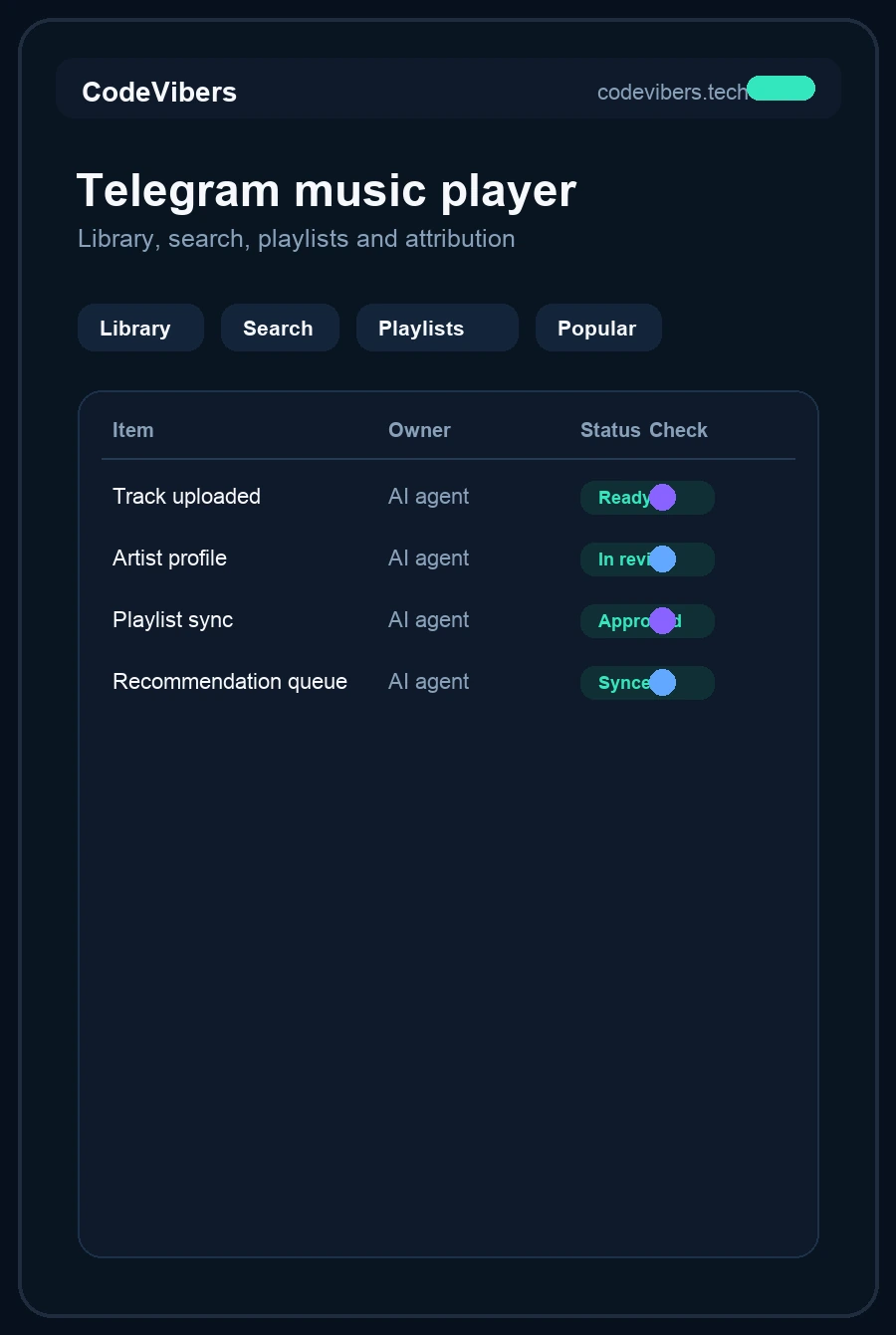Toggle the Approved status pill
The image size is (896, 1335).
(x=647, y=621)
